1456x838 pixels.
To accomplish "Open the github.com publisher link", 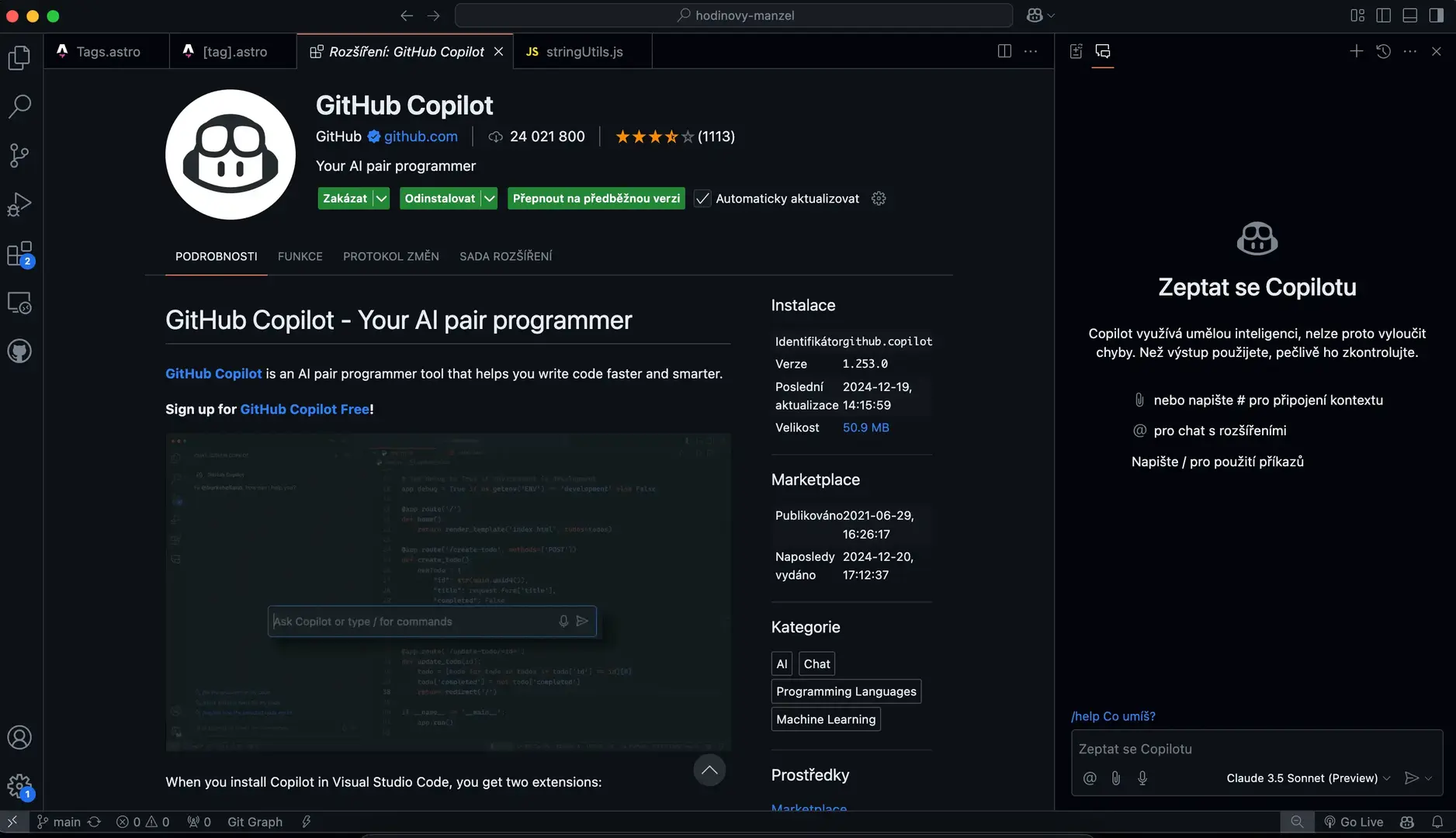I will tap(421, 137).
